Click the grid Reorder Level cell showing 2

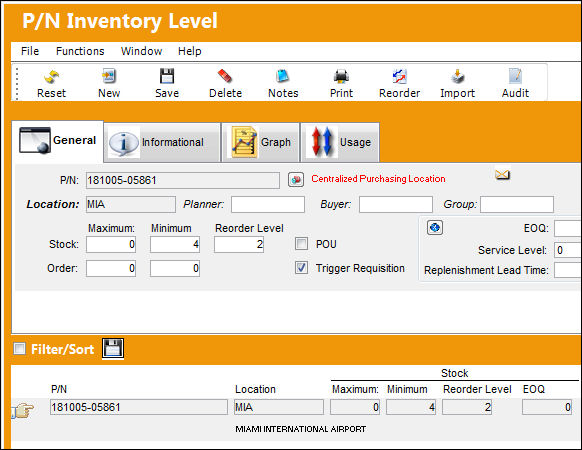point(467,407)
